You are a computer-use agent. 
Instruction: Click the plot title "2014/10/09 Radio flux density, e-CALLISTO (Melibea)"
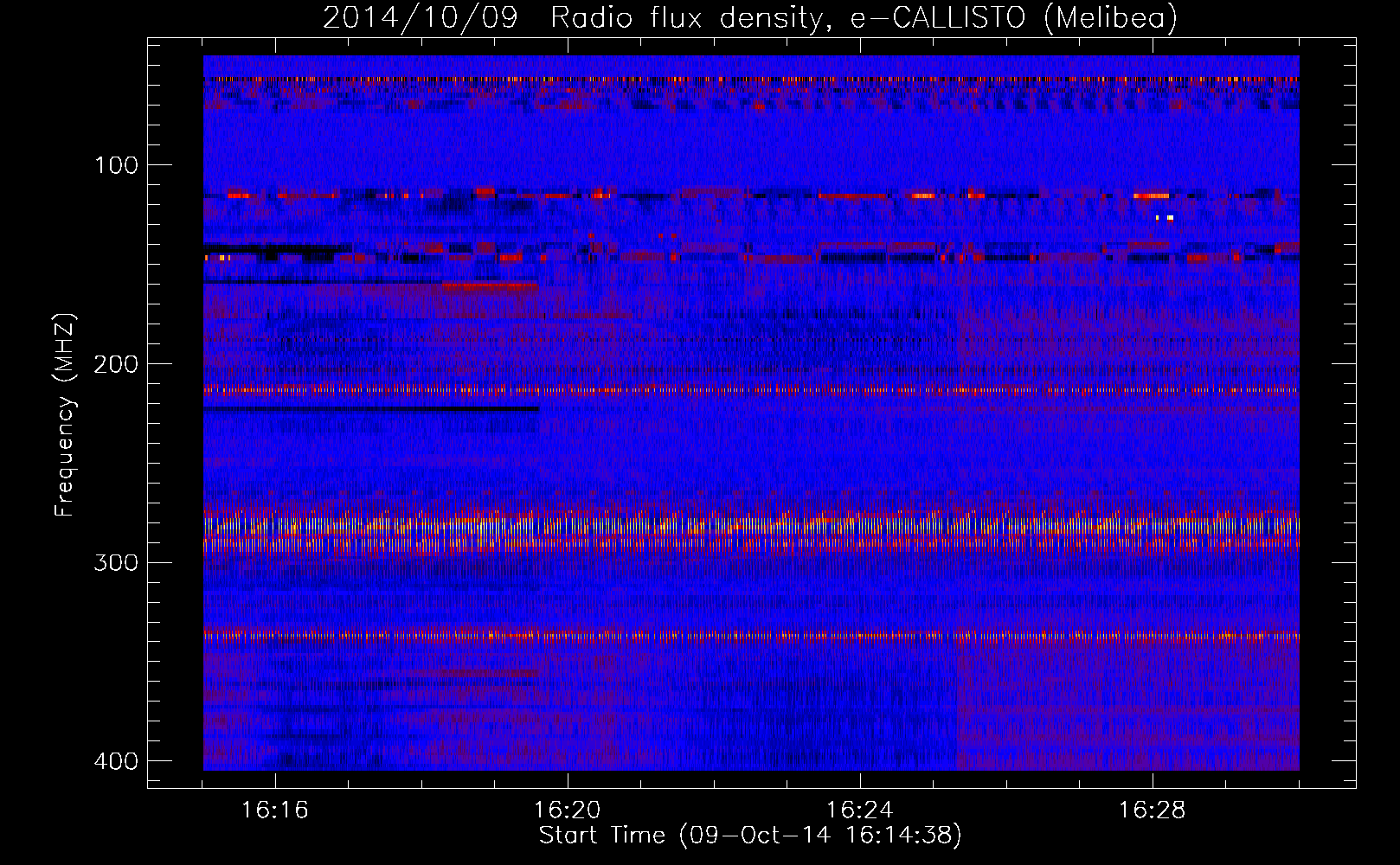coord(750,17)
